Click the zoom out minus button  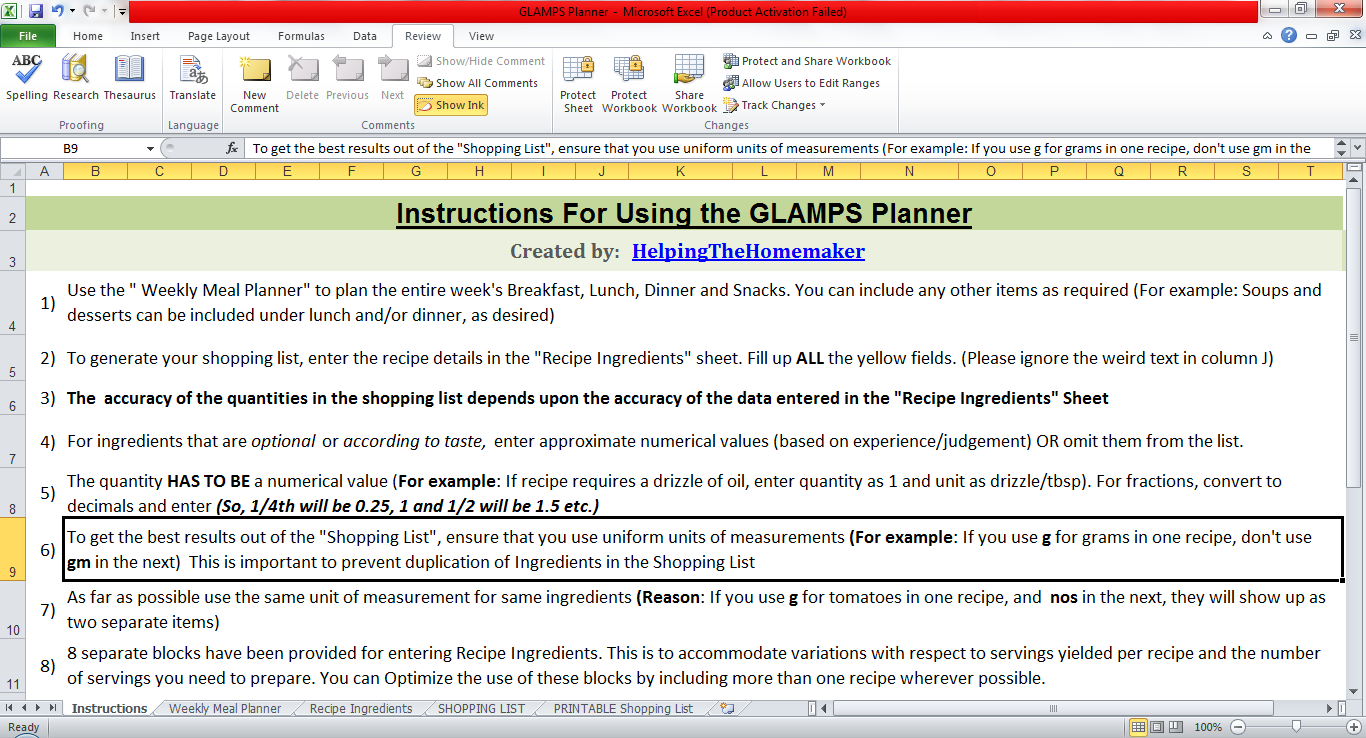point(1238,727)
